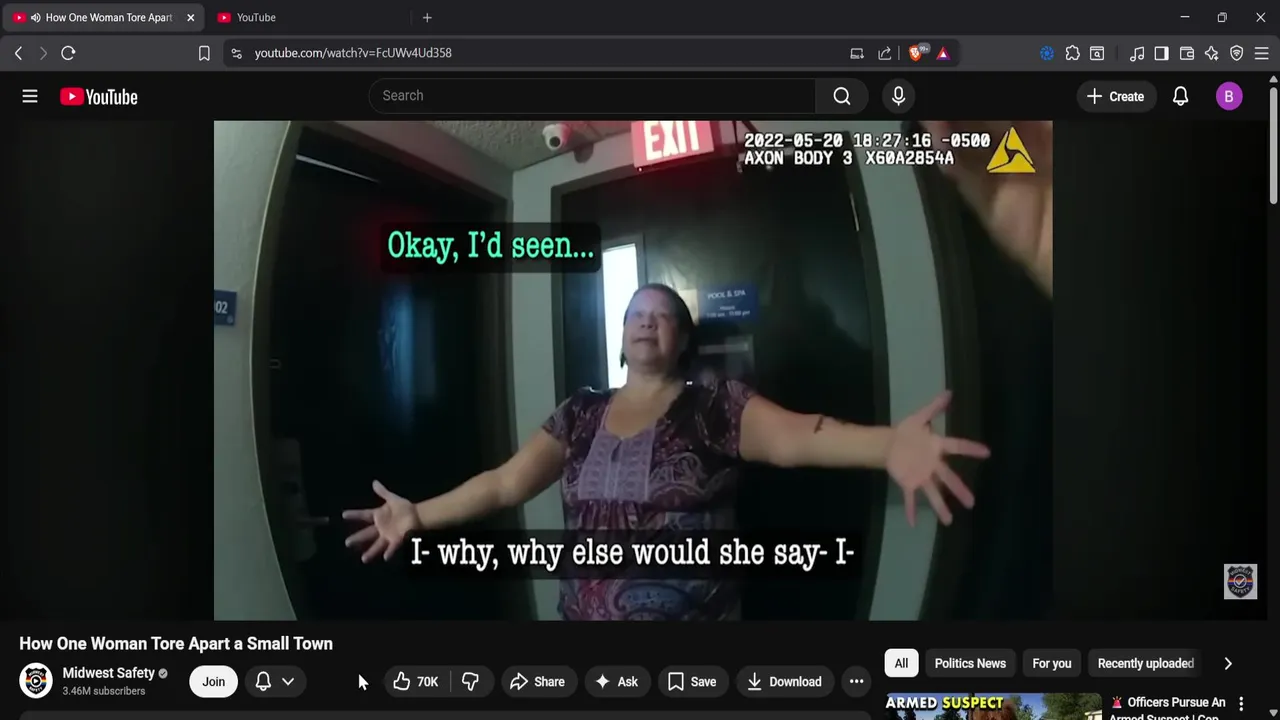Open tab search extension icon
The image size is (1280, 720).
[1097, 53]
